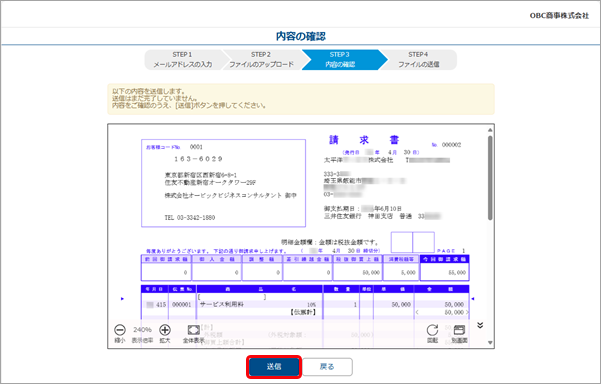
Task: Rotate the document with 回転 icon
Action: (432, 330)
